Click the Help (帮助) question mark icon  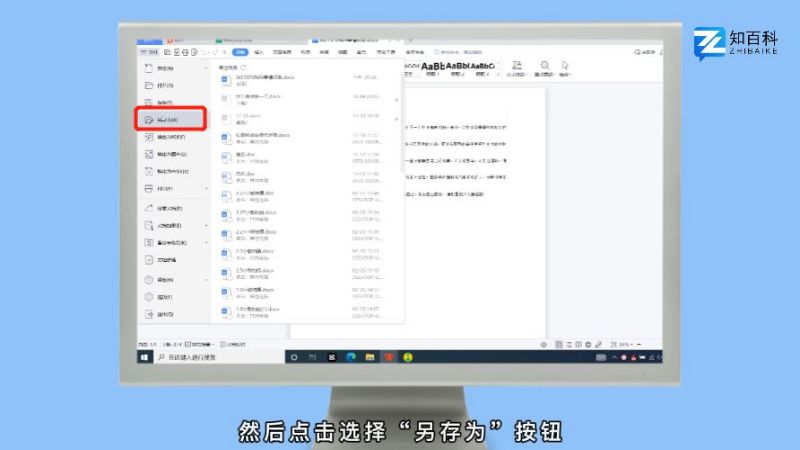point(148,280)
